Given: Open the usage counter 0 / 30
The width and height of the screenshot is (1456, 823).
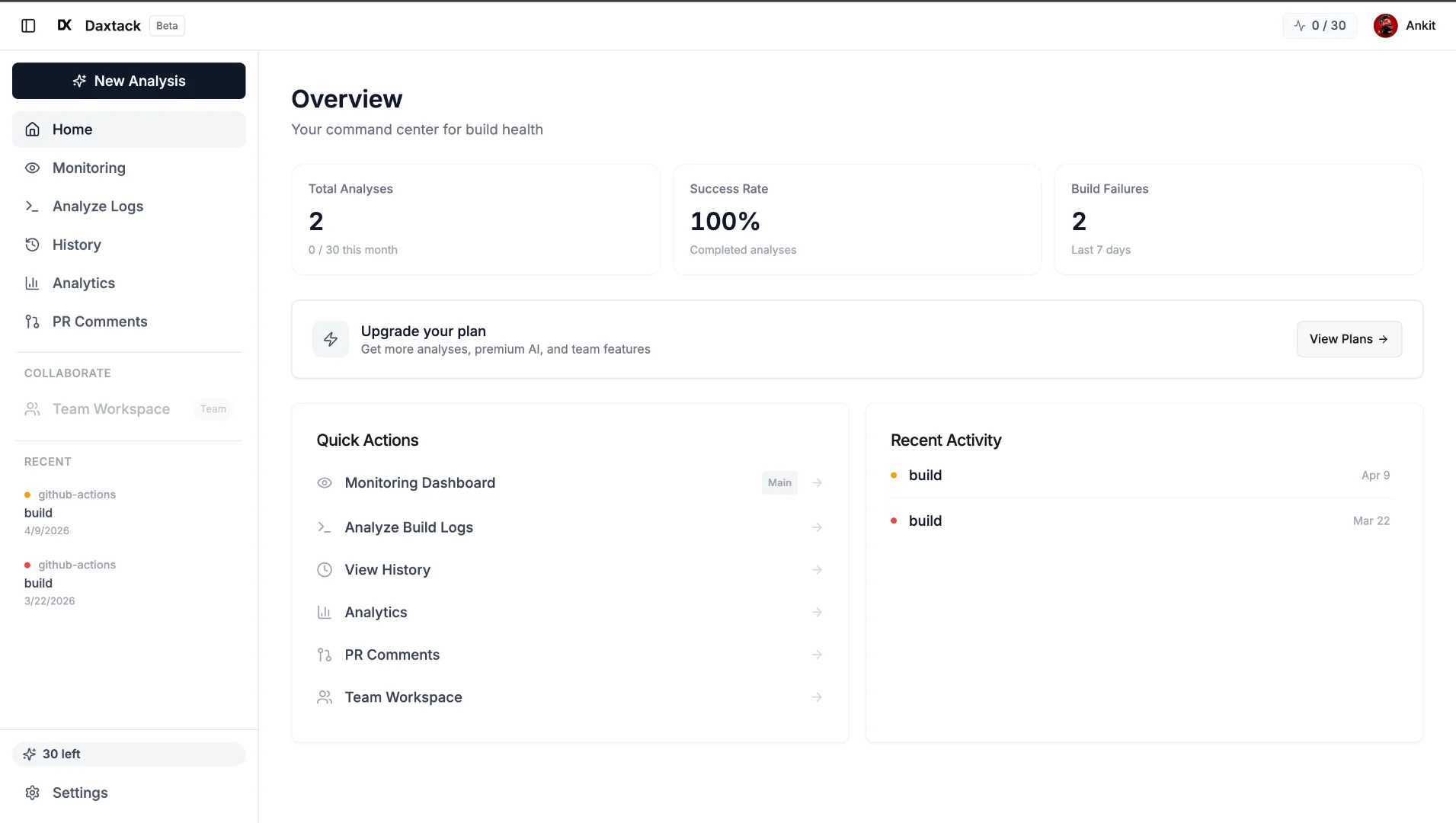Looking at the screenshot, I should tap(1320, 26).
